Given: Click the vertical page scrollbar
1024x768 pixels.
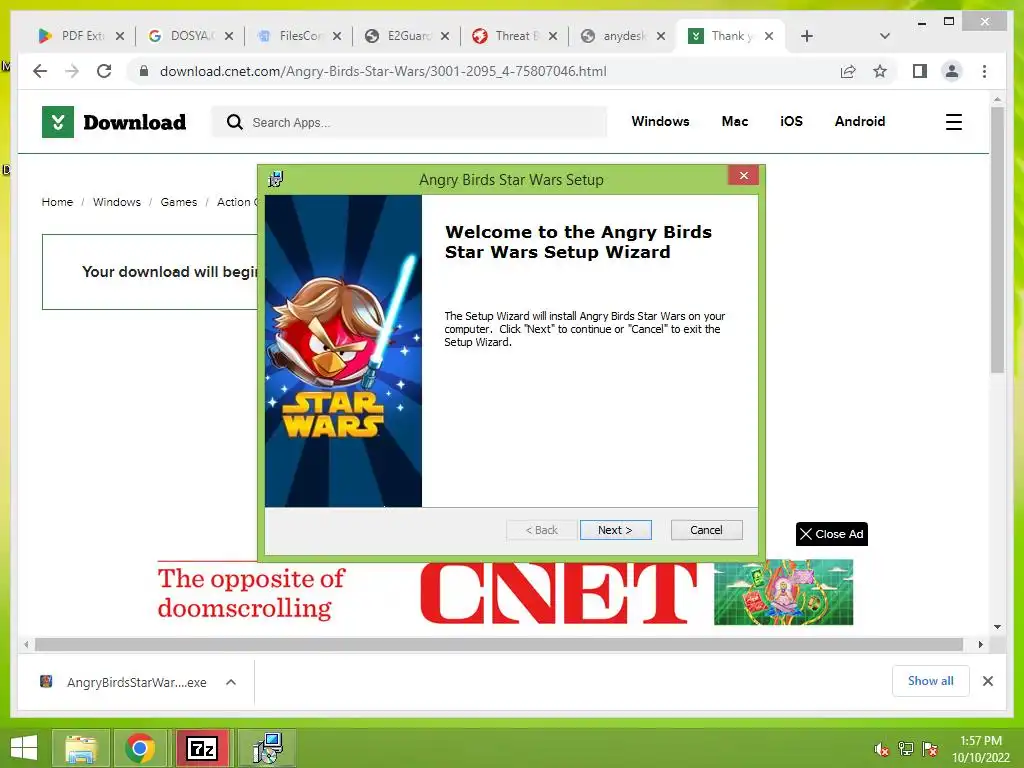Looking at the screenshot, I should (997, 239).
